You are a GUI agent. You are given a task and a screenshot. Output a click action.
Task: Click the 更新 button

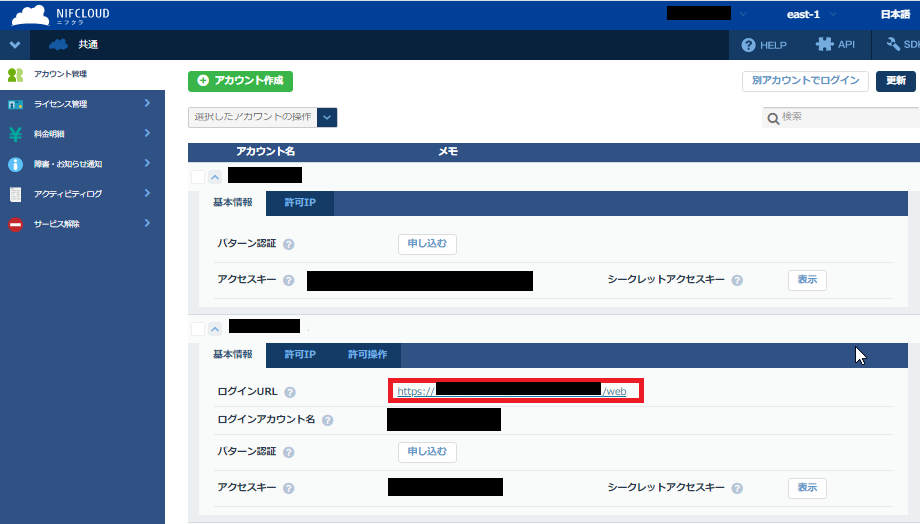[x=895, y=81]
